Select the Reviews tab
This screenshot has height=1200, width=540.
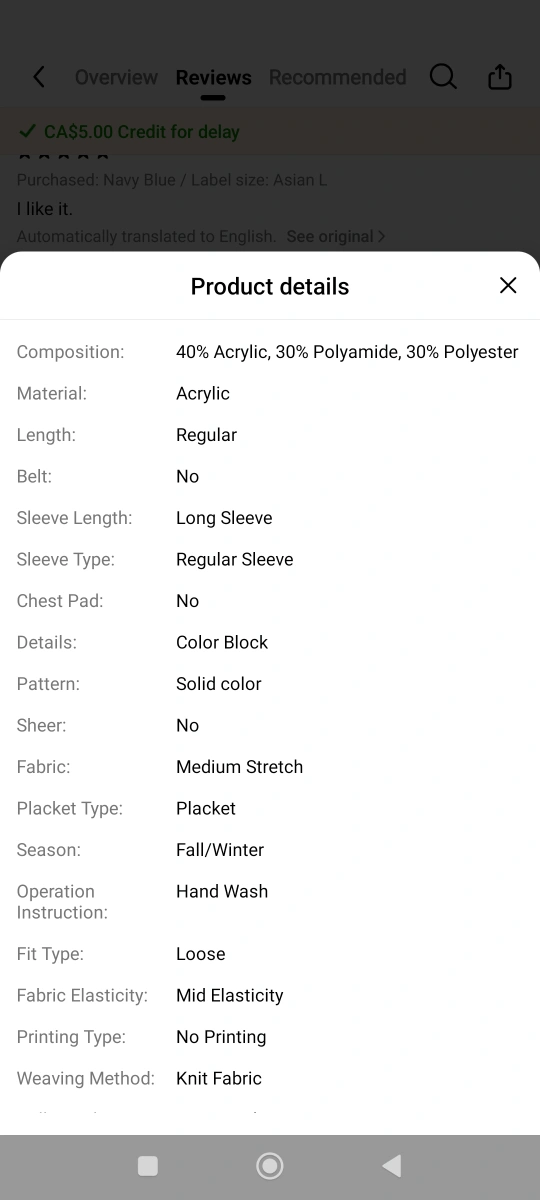tap(213, 77)
